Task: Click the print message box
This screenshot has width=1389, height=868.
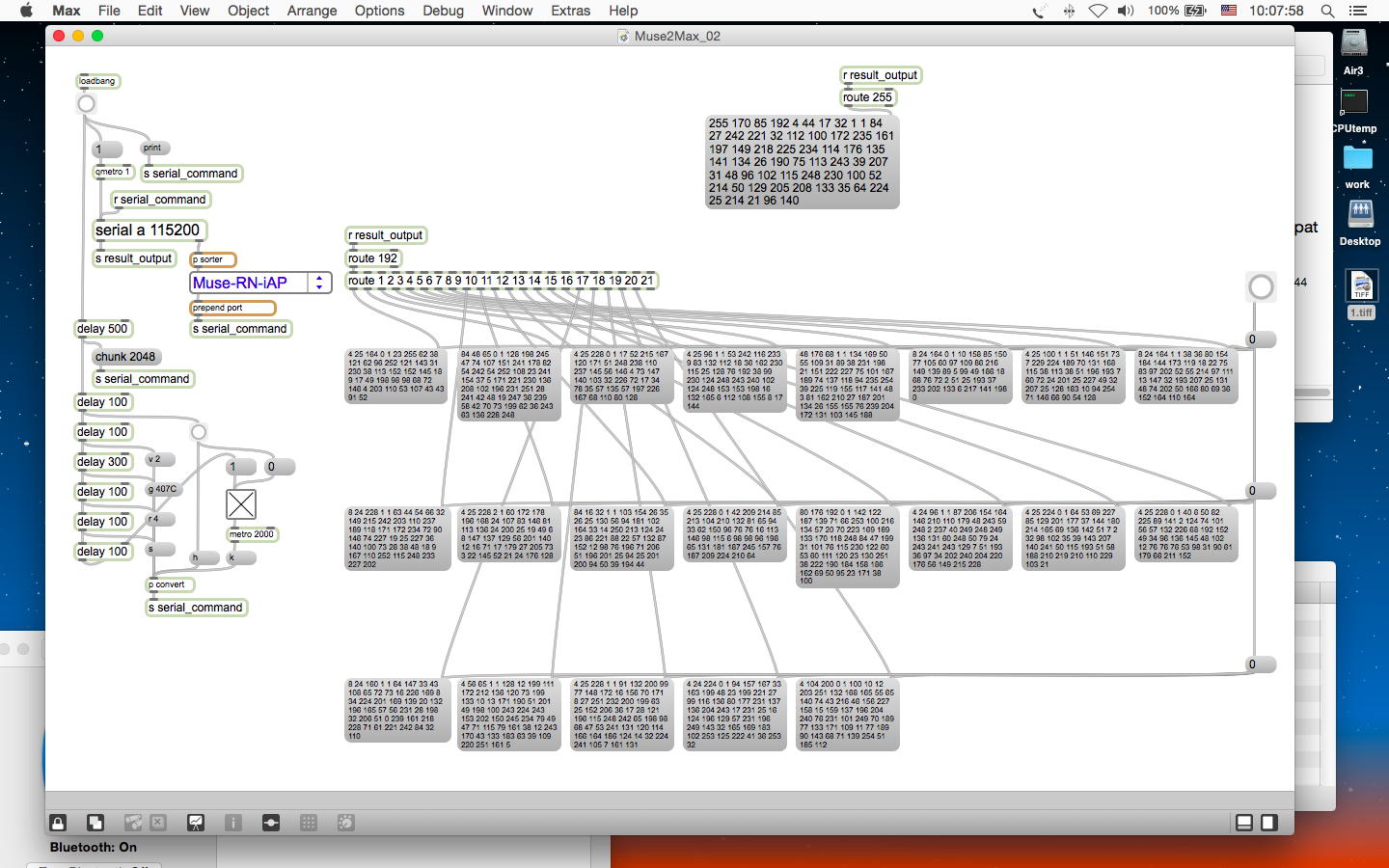Action: click(154, 148)
